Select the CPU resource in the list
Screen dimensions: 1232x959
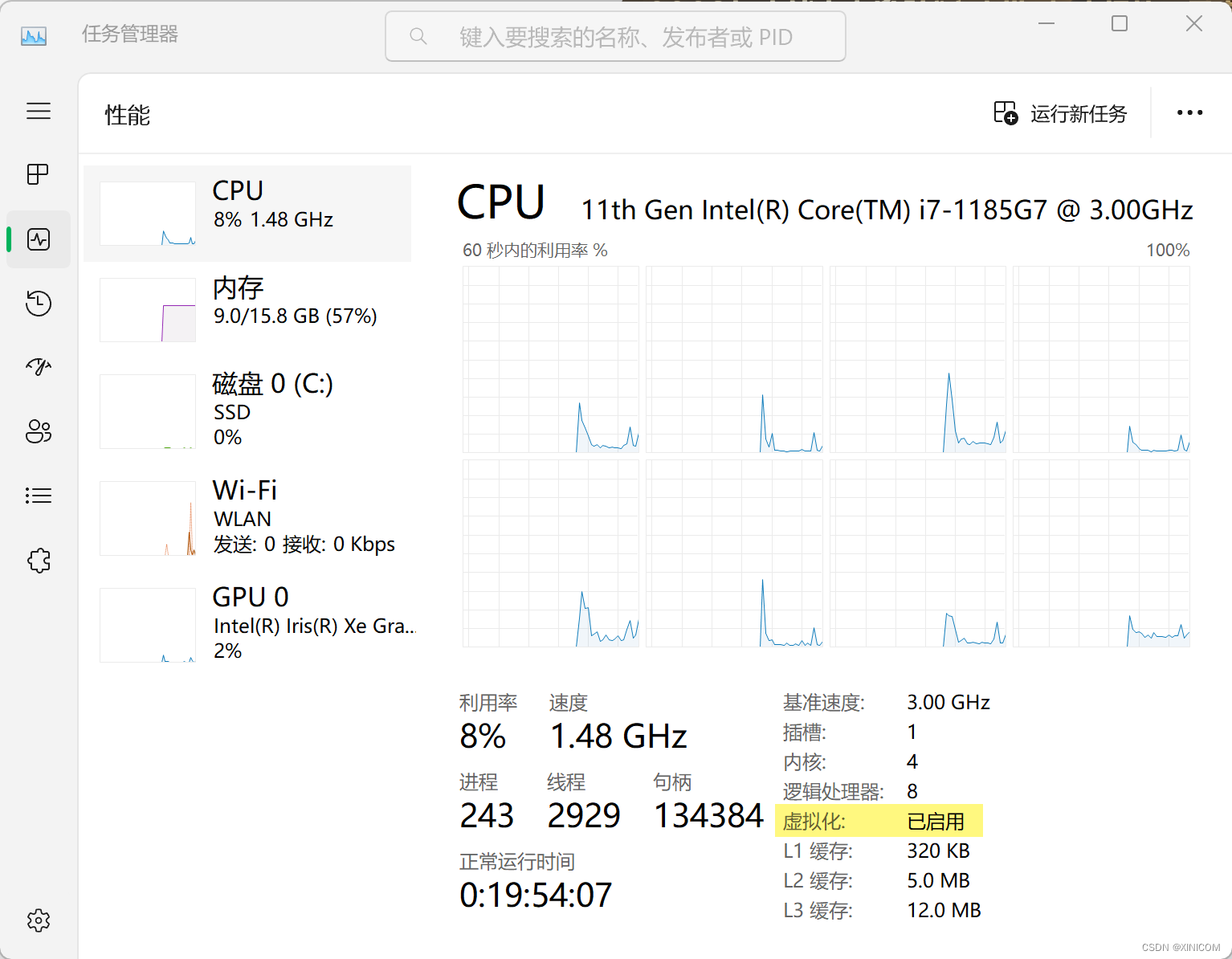point(247,214)
